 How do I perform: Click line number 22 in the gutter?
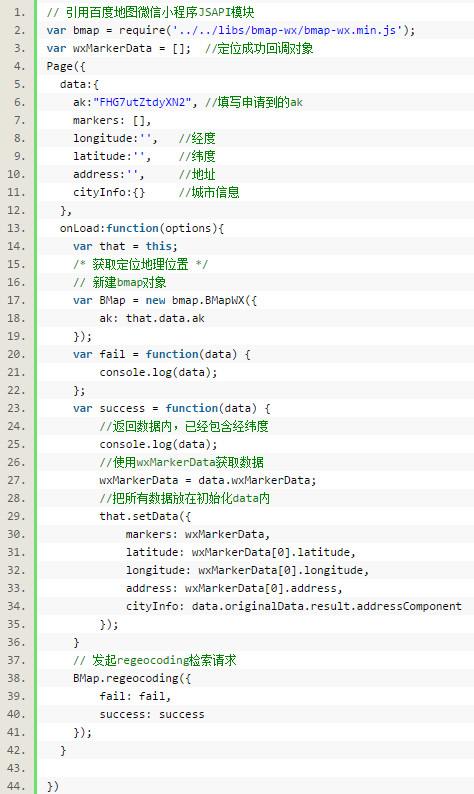point(16,390)
